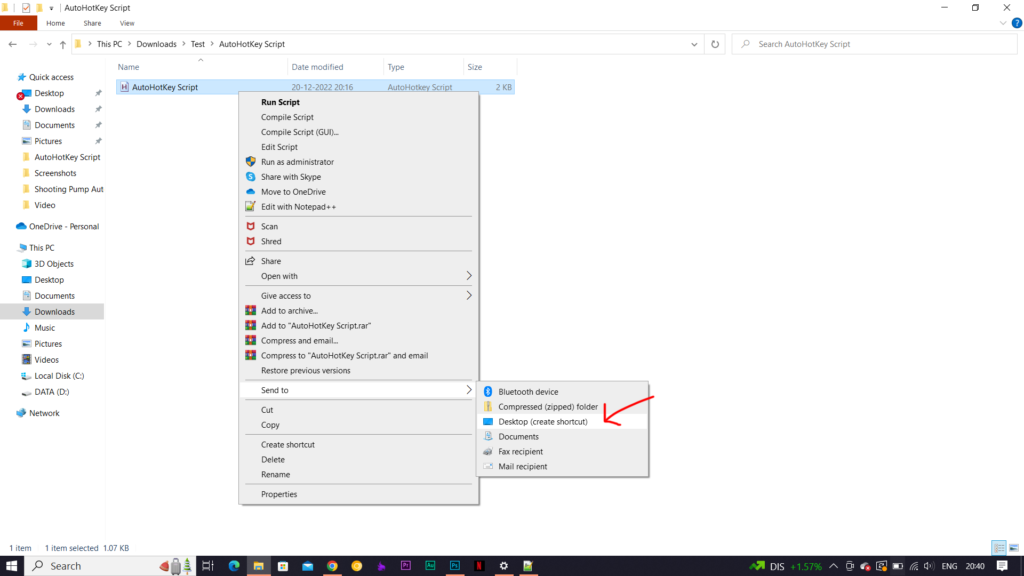
Task: Switch to details view in status bar
Action: 999,548
